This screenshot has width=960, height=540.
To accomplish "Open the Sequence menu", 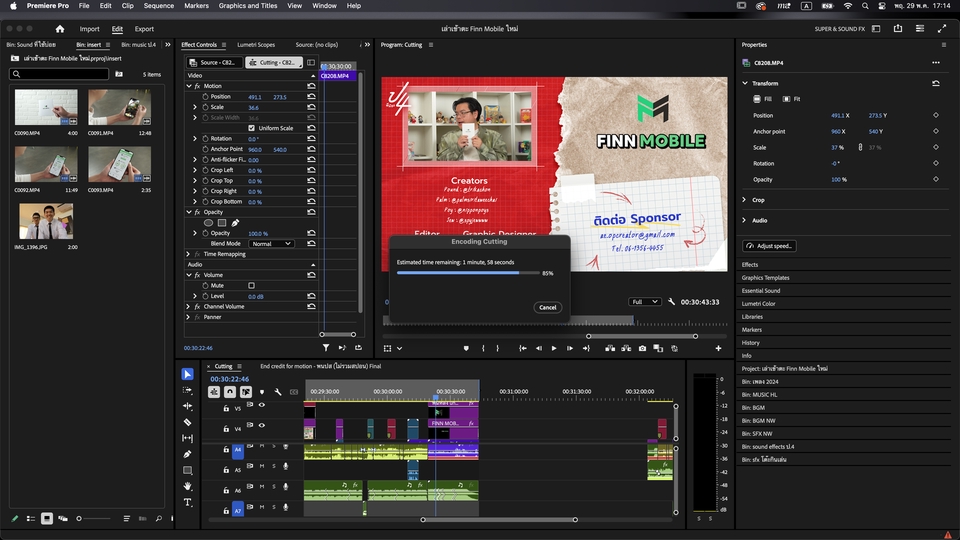I will coord(158,5).
